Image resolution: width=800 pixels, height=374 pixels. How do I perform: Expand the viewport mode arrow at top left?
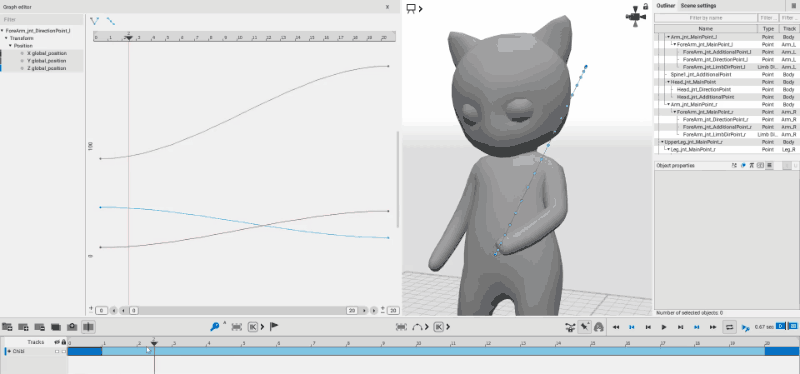click(x=420, y=8)
